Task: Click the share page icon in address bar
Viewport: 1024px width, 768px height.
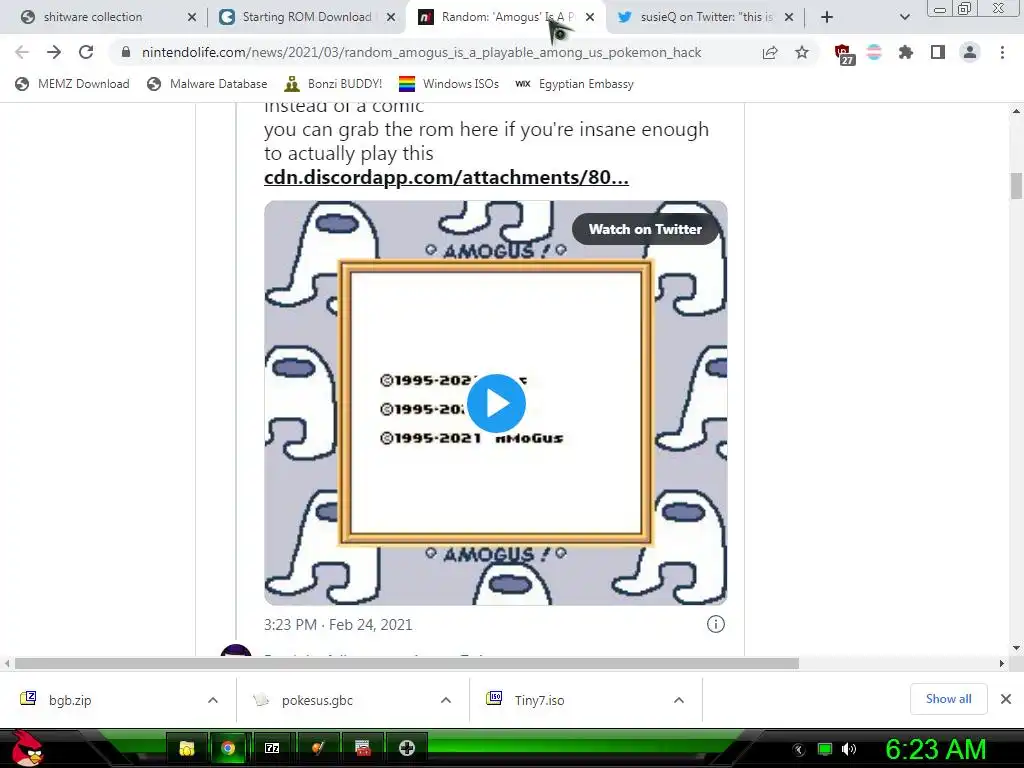Action: (770, 52)
